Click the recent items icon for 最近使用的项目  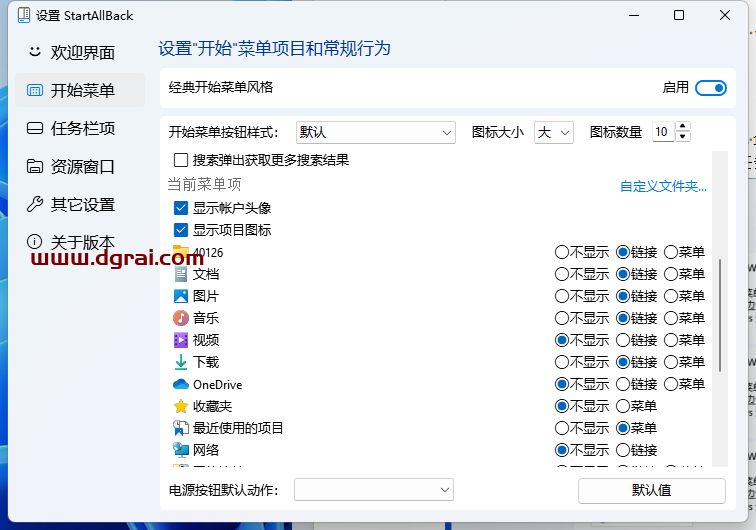click(181, 428)
